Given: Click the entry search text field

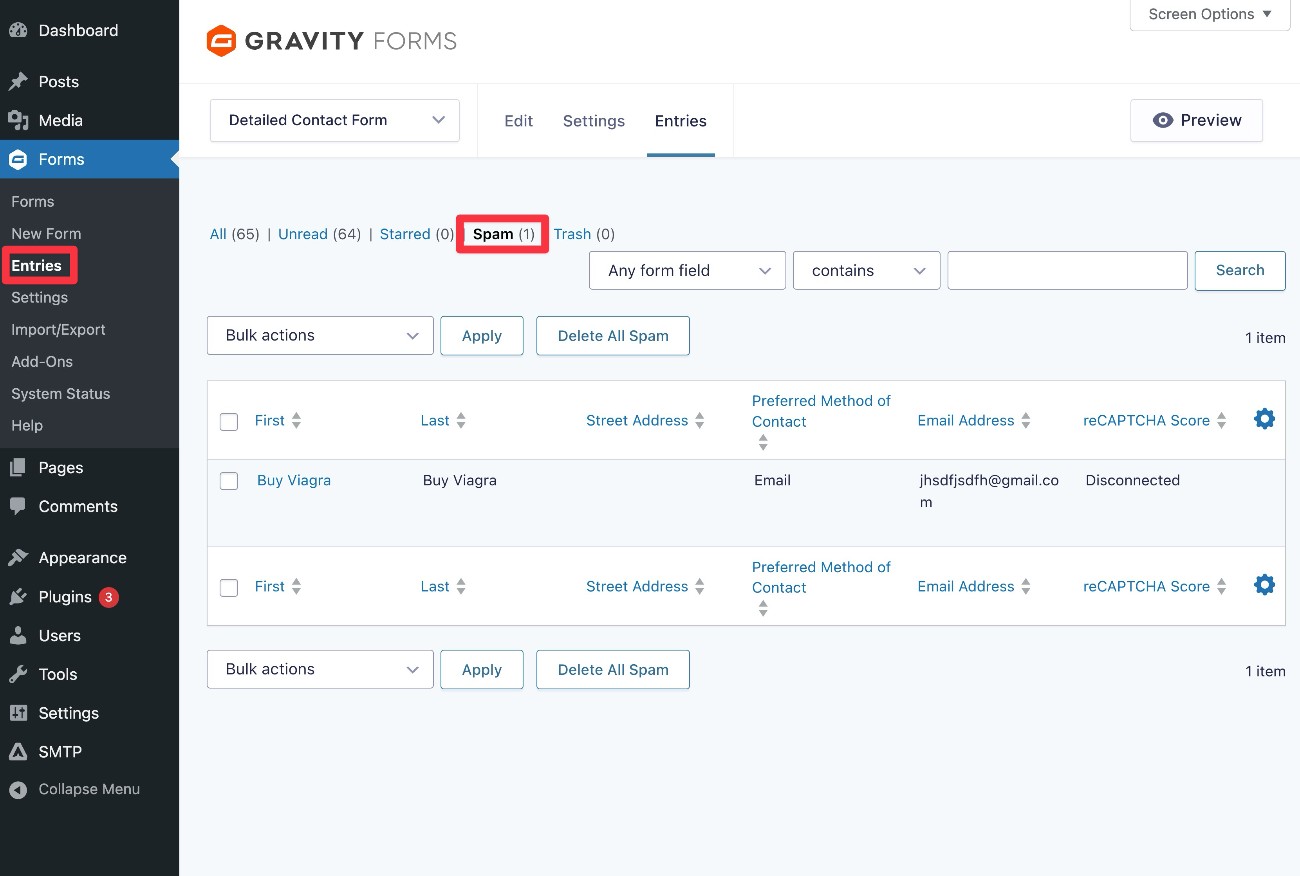Looking at the screenshot, I should coord(1067,271).
